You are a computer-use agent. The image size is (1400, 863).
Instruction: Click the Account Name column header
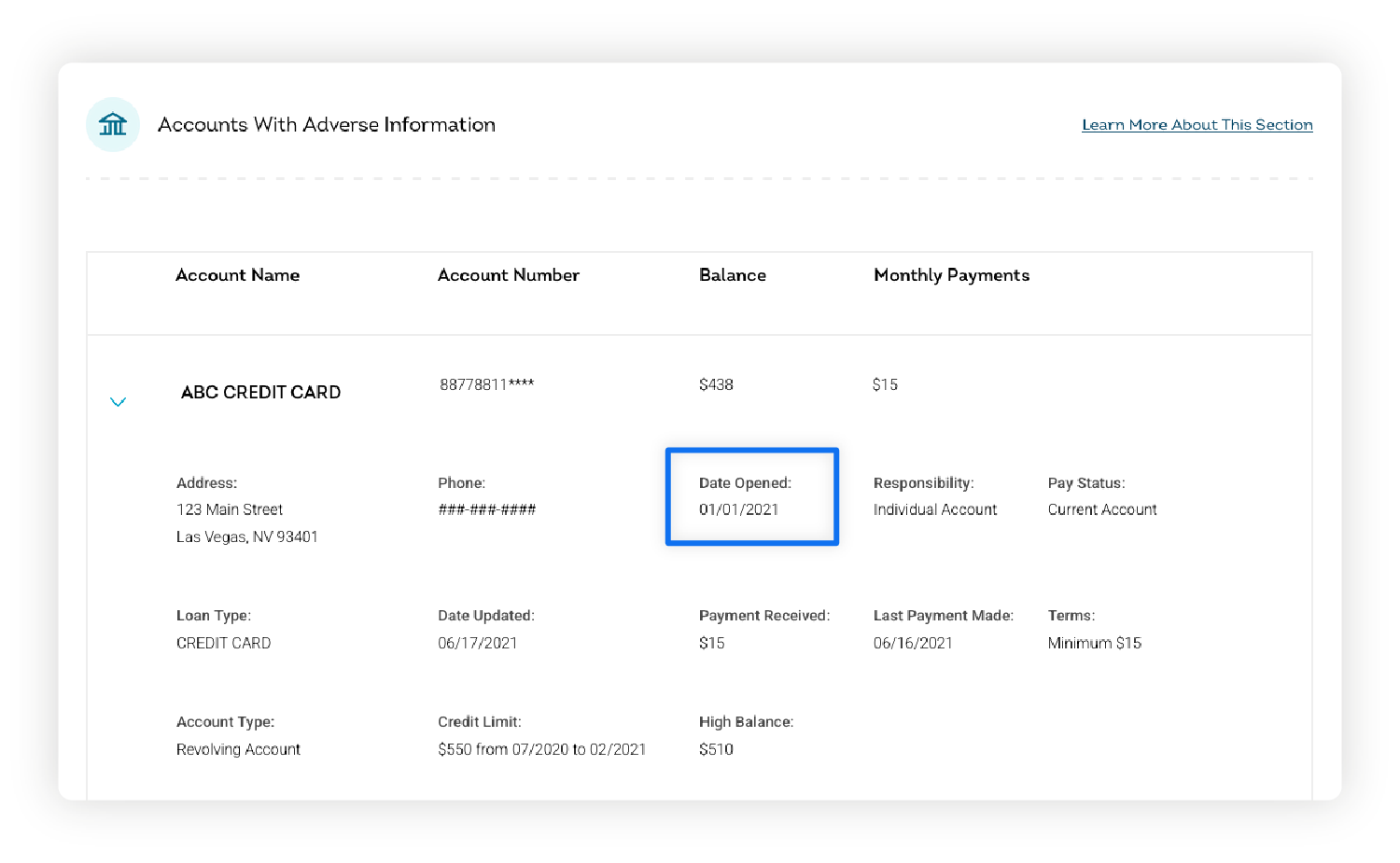(237, 275)
